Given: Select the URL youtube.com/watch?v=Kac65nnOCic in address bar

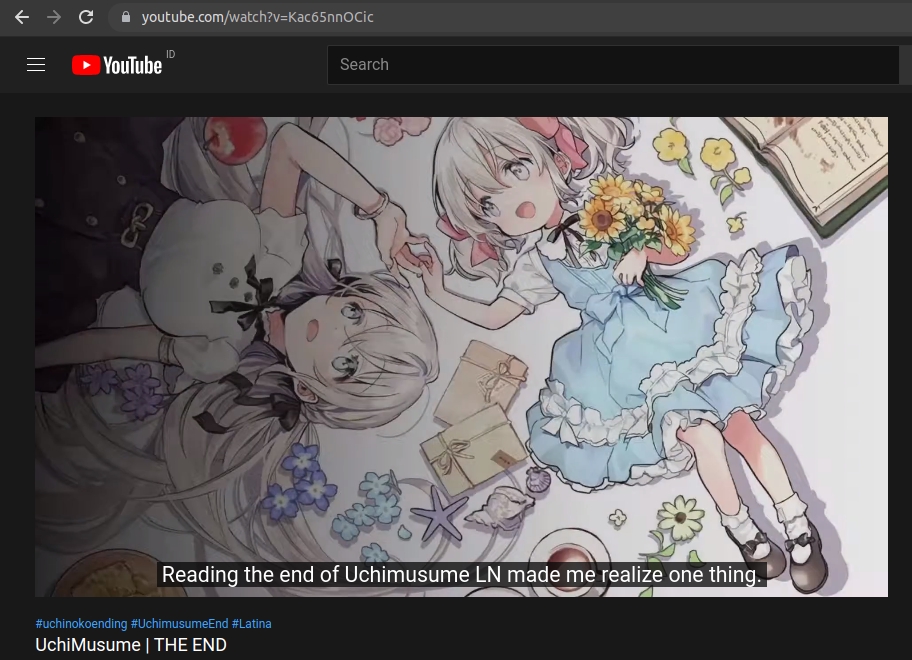Looking at the screenshot, I should 257,17.
